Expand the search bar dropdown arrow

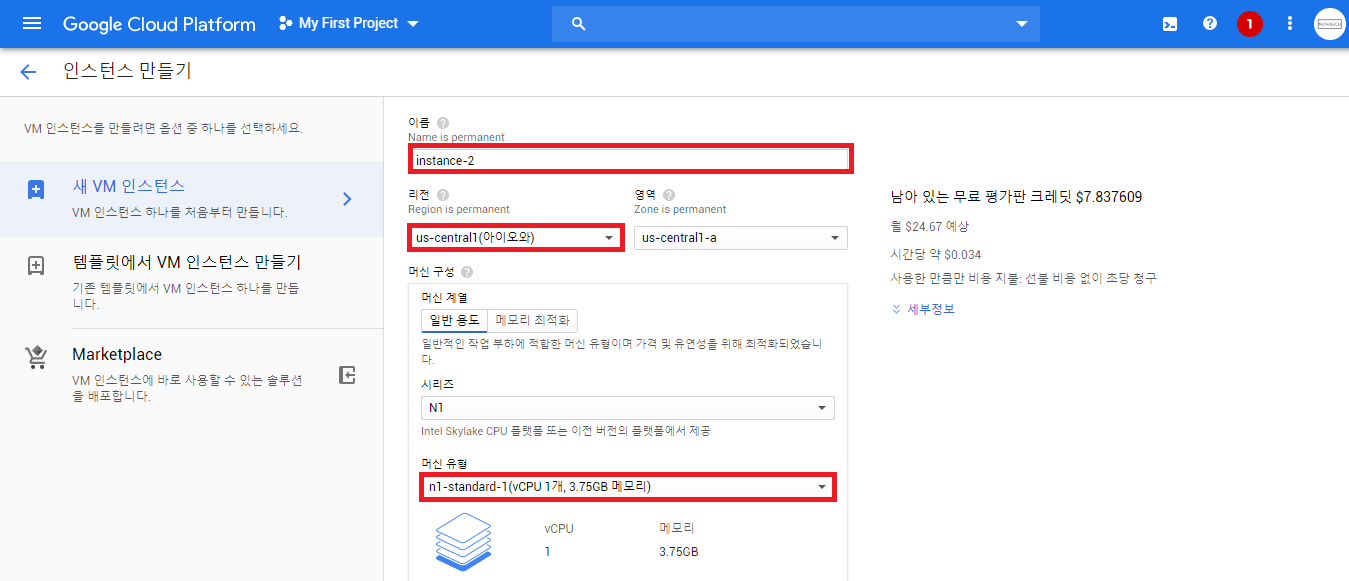click(x=1021, y=24)
